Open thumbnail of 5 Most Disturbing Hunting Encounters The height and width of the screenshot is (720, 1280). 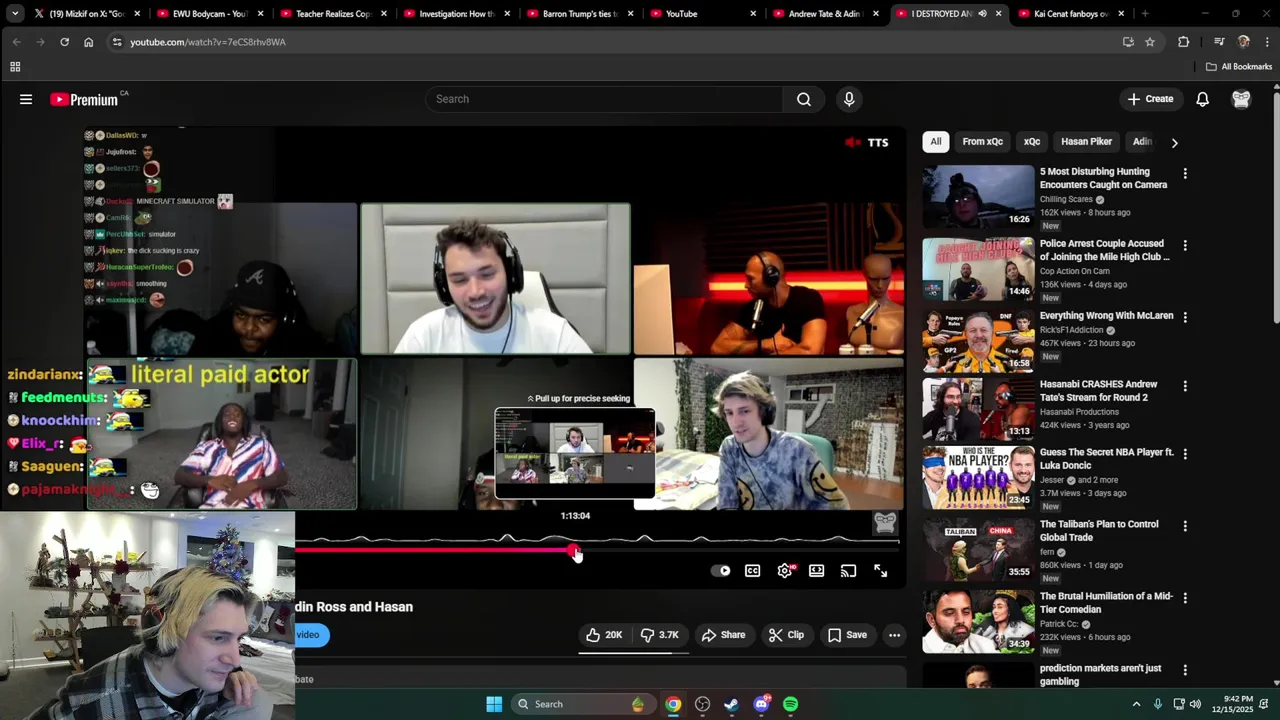click(978, 197)
